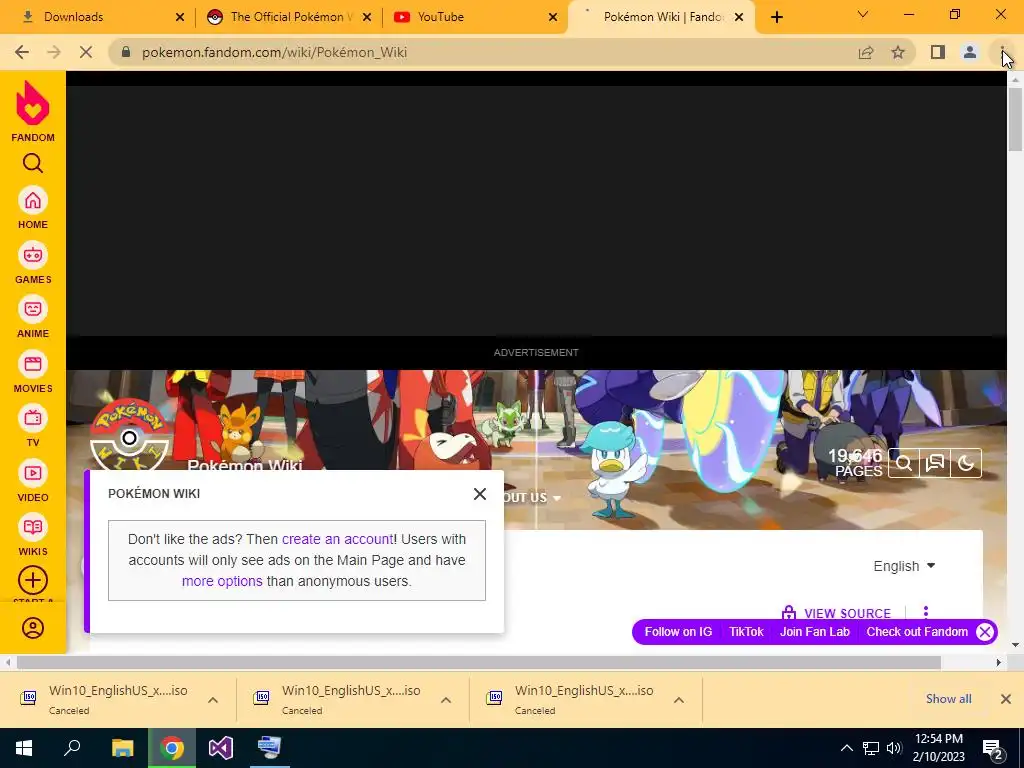Open the page more-actions dots menu
The height and width of the screenshot is (768, 1024).
click(x=925, y=612)
